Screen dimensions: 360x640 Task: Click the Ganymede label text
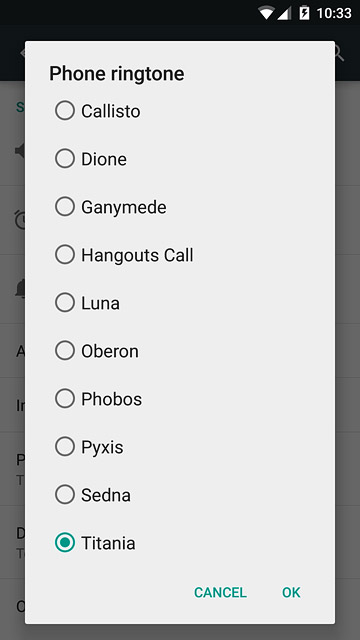pyautogui.click(x=124, y=207)
